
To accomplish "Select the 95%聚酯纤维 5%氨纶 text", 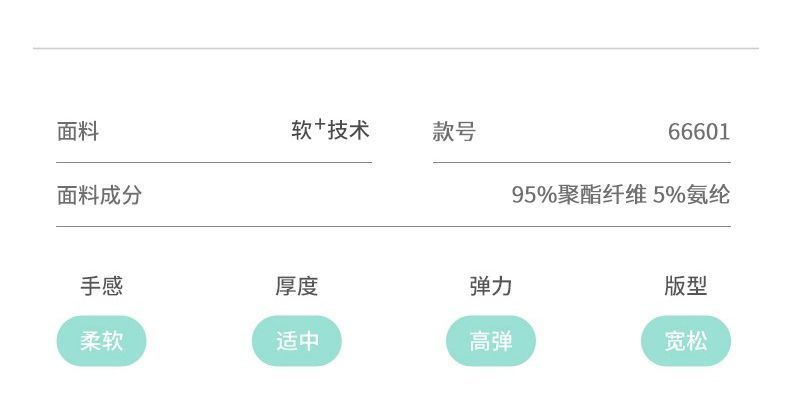I will pos(621,195).
